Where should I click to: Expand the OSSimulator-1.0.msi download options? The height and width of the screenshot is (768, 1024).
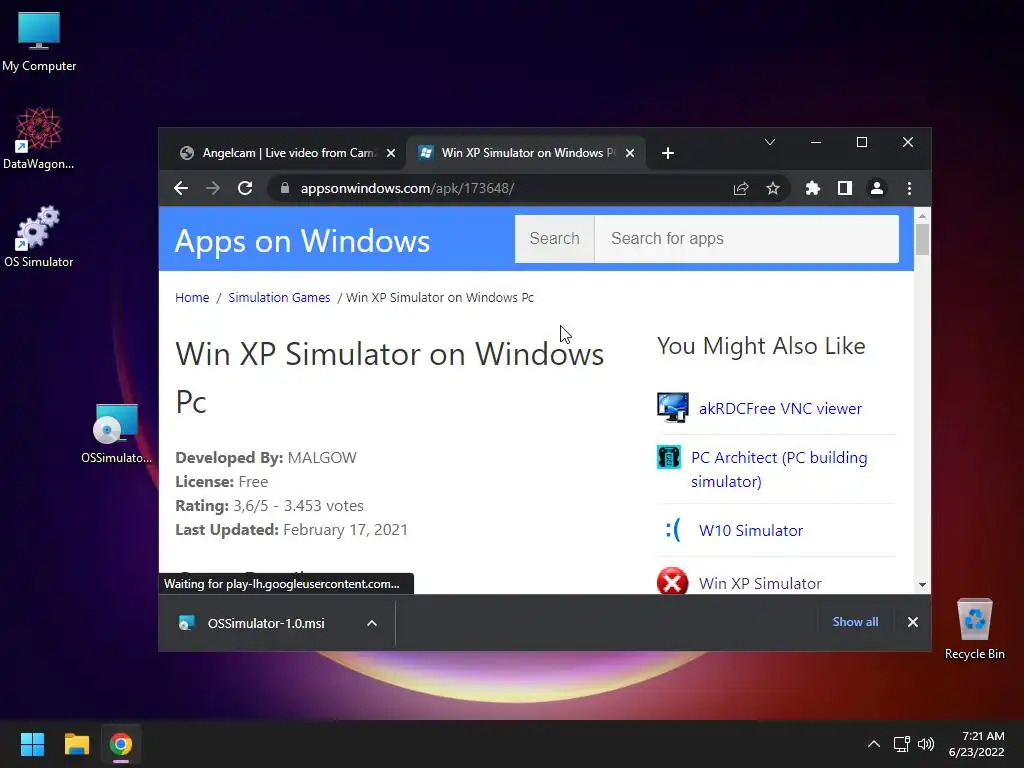click(x=372, y=623)
